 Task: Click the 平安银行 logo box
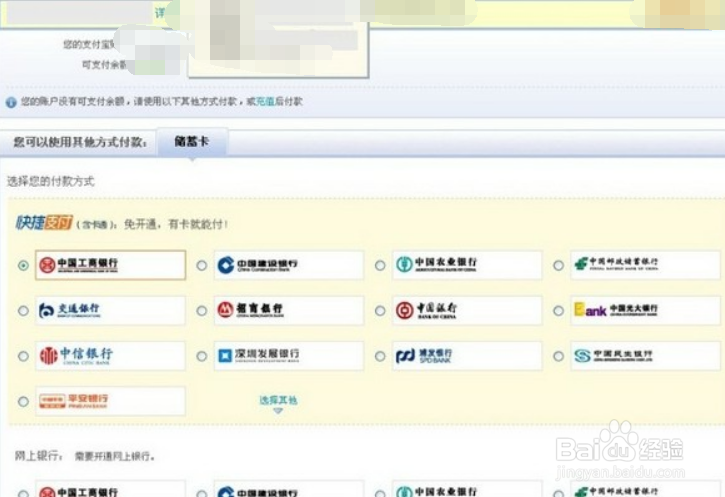click(x=110, y=401)
